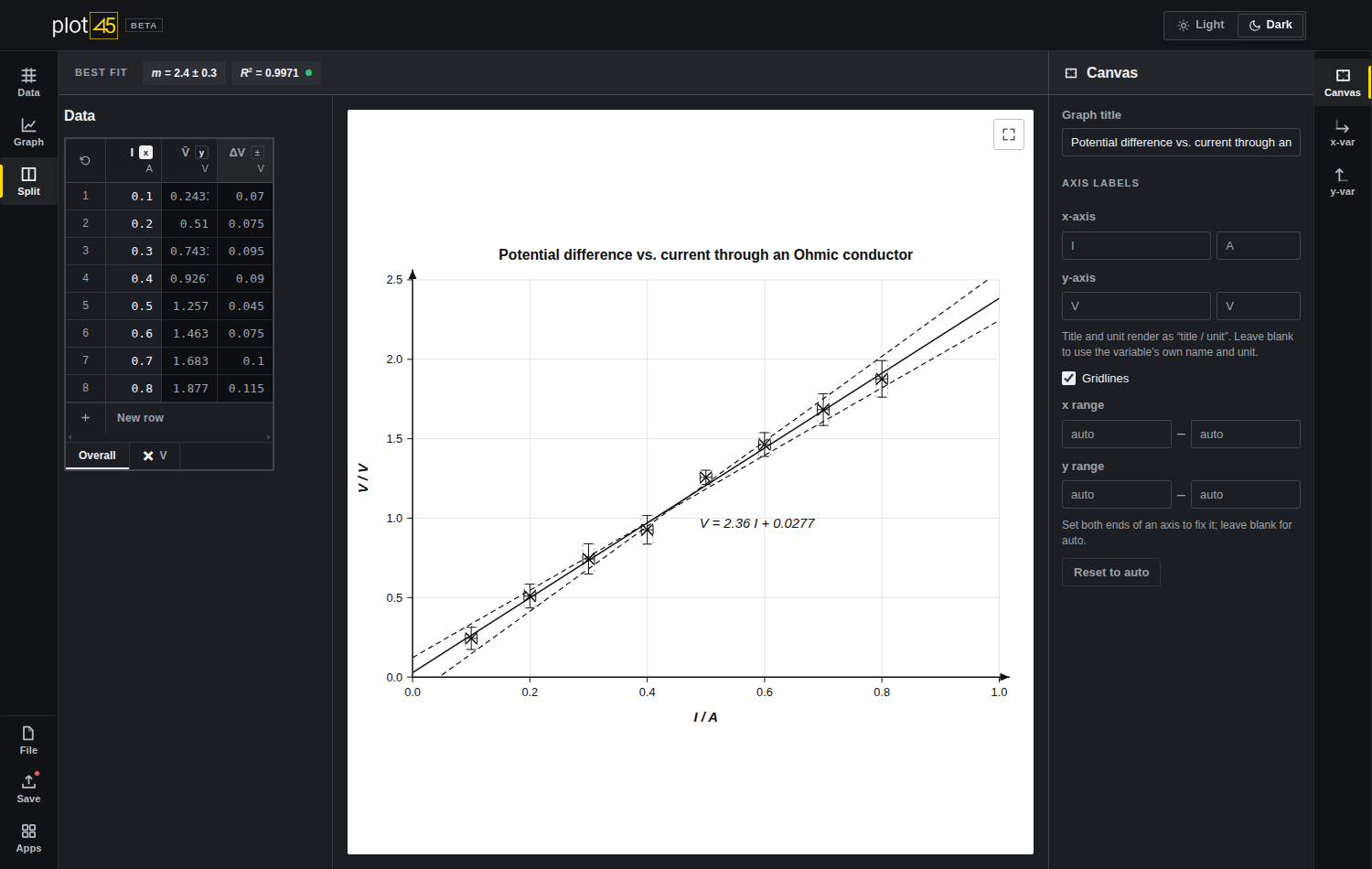This screenshot has height=869, width=1372.
Task: Click the ± badge on column ΔV
Action: pos(258,153)
